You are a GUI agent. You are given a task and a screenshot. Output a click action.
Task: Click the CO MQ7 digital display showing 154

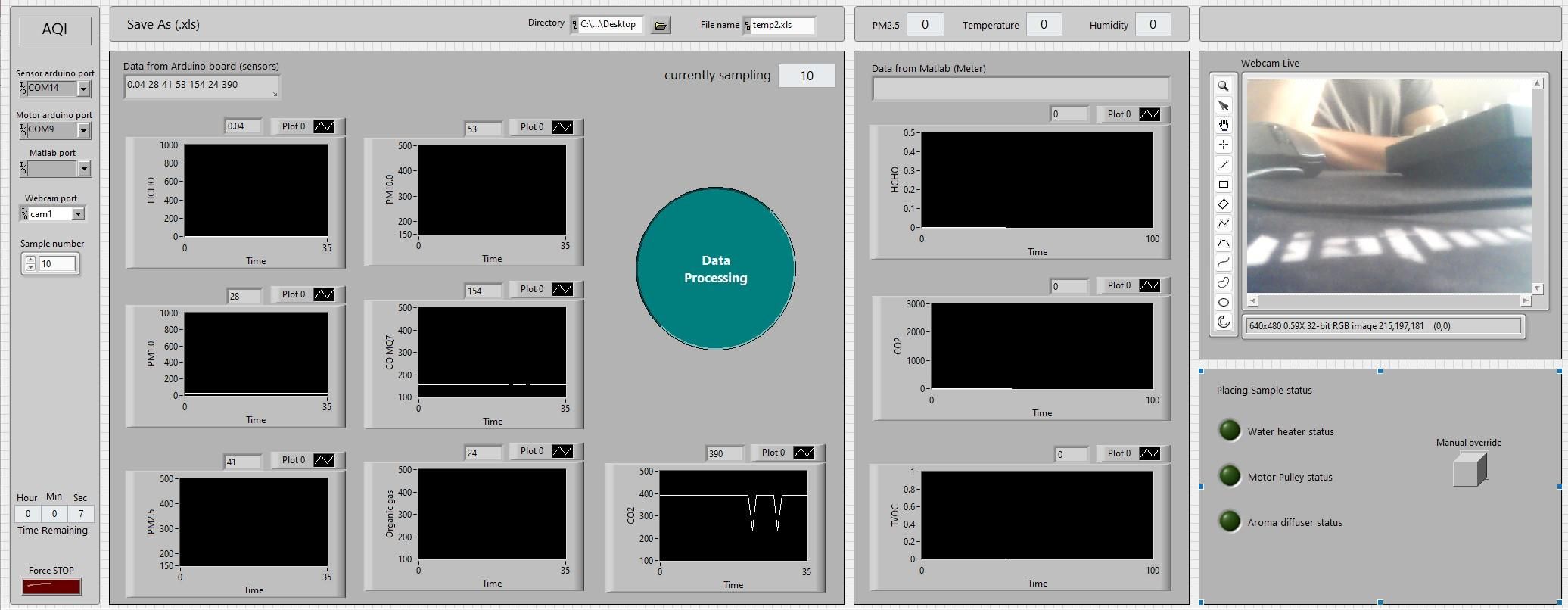pyautogui.click(x=484, y=291)
